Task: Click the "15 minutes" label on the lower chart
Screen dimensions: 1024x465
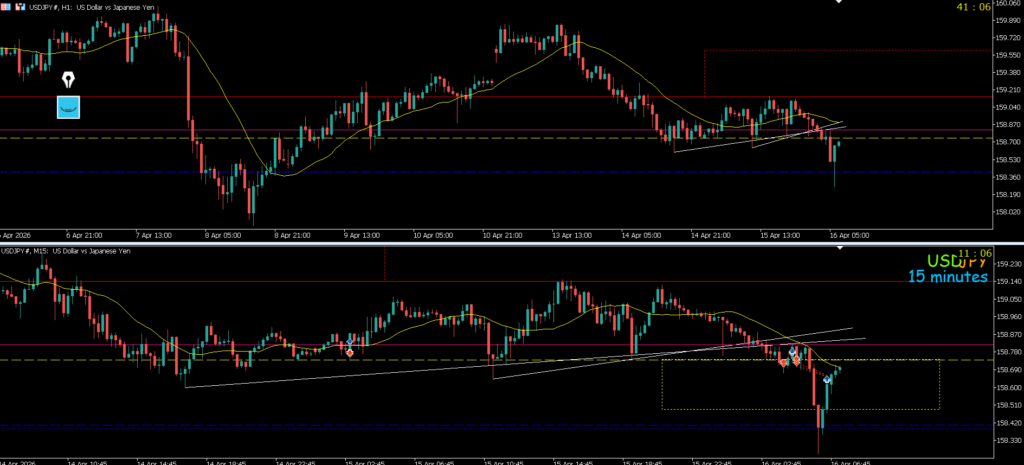Action: coord(947,277)
